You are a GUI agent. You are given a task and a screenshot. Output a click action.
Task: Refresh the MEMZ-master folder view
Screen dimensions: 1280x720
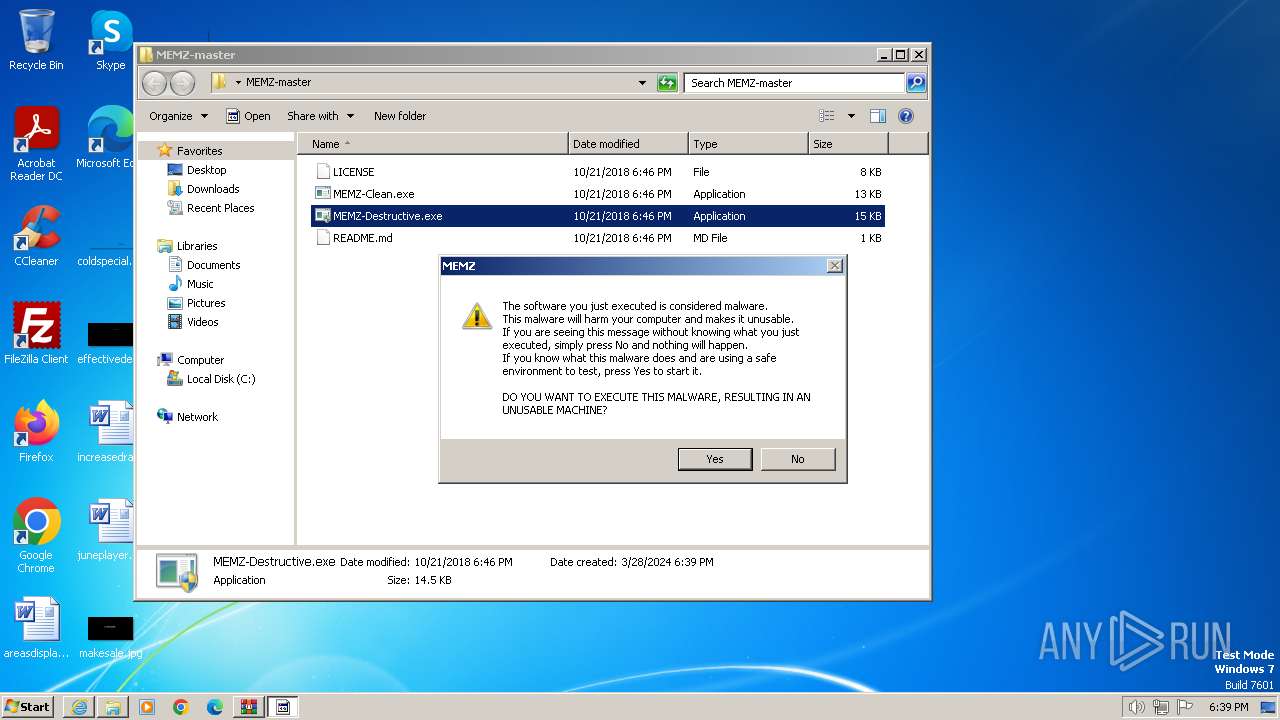coord(667,83)
